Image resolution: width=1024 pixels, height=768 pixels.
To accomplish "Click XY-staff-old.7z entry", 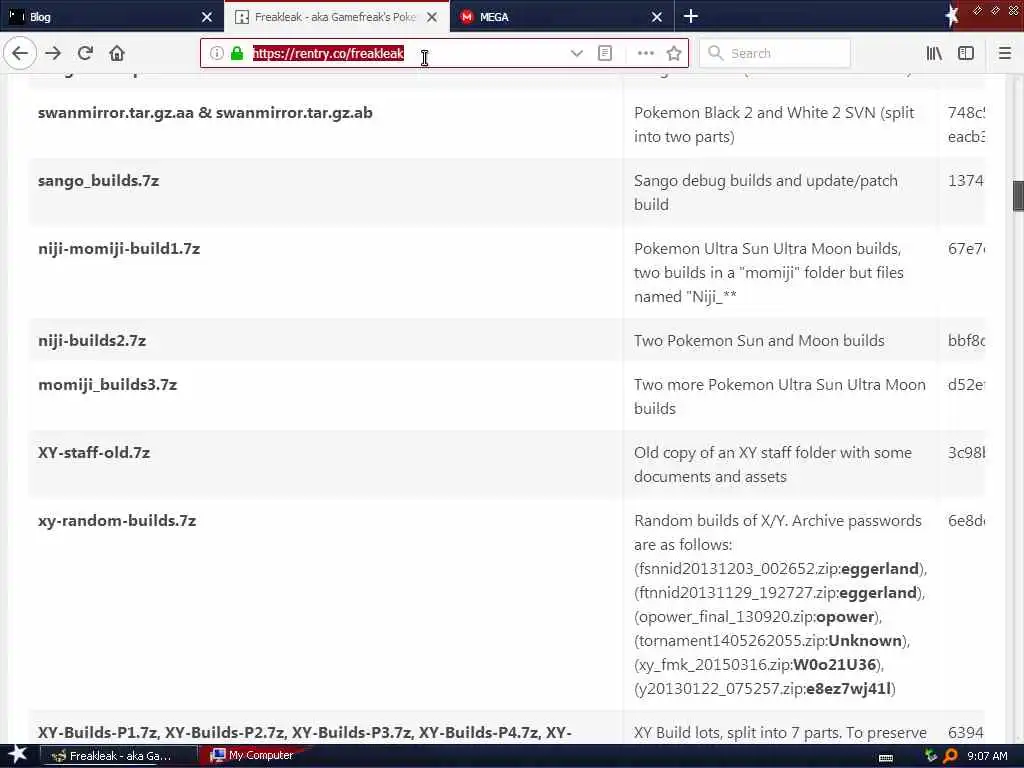I will [x=94, y=453].
